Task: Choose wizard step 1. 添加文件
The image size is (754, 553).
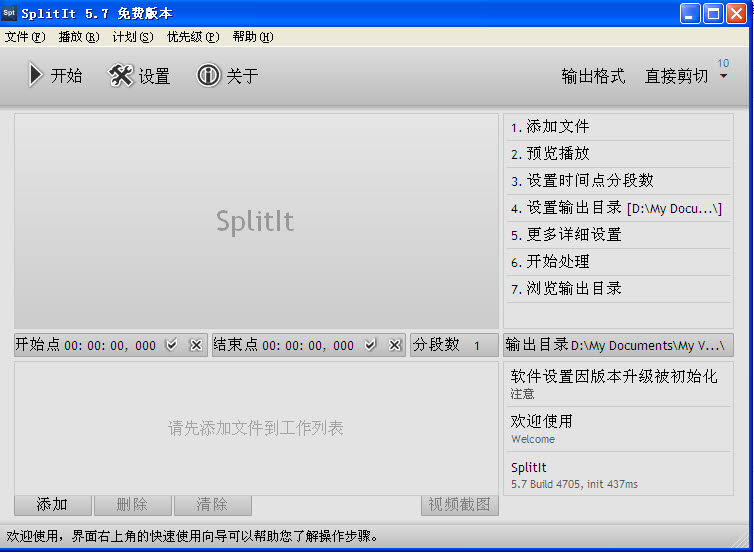Action: [x=618, y=127]
